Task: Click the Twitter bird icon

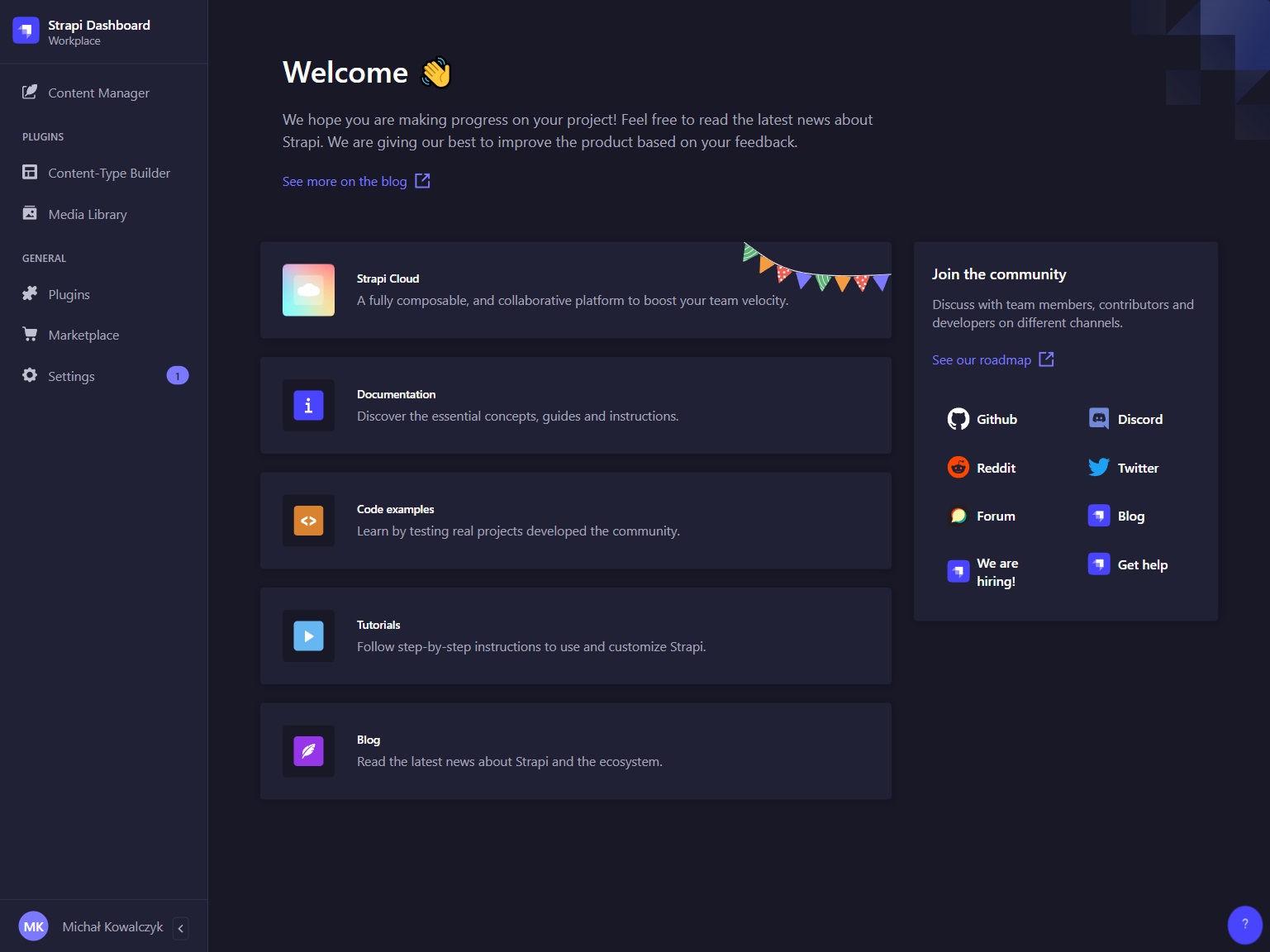Action: (x=1099, y=467)
